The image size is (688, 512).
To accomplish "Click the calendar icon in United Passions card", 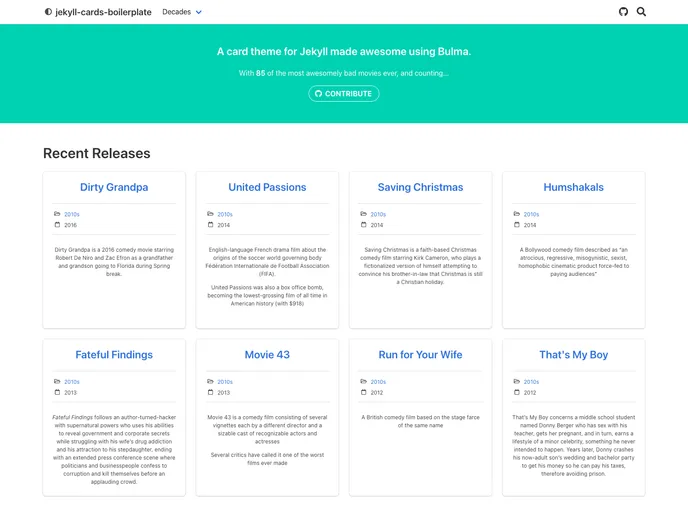I will (210, 225).
